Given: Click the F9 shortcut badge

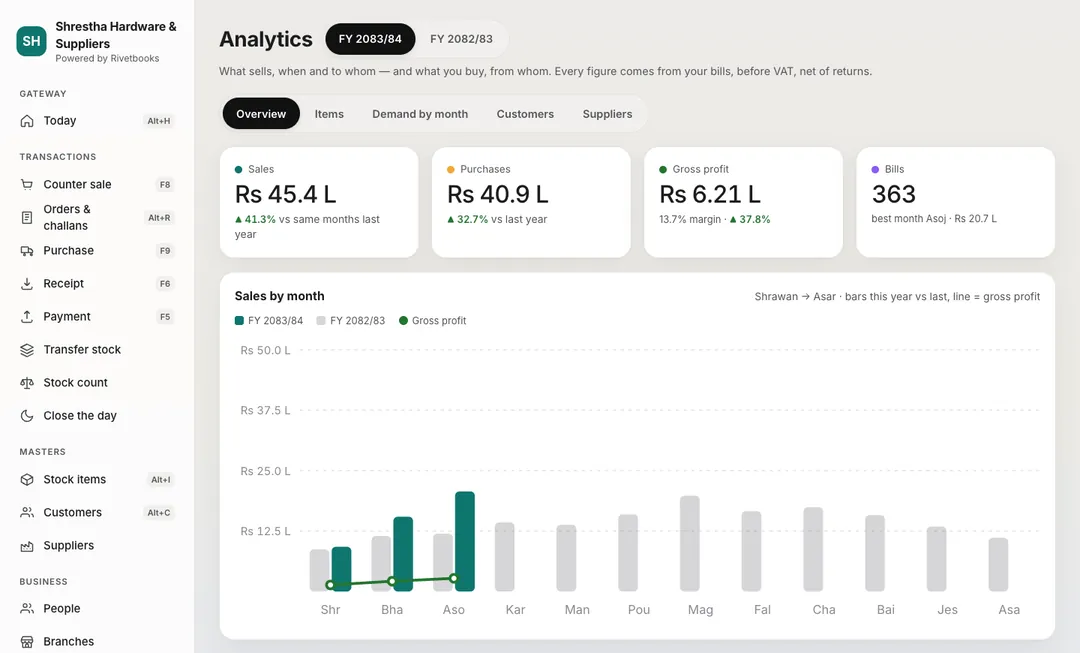Looking at the screenshot, I should 165,251.
